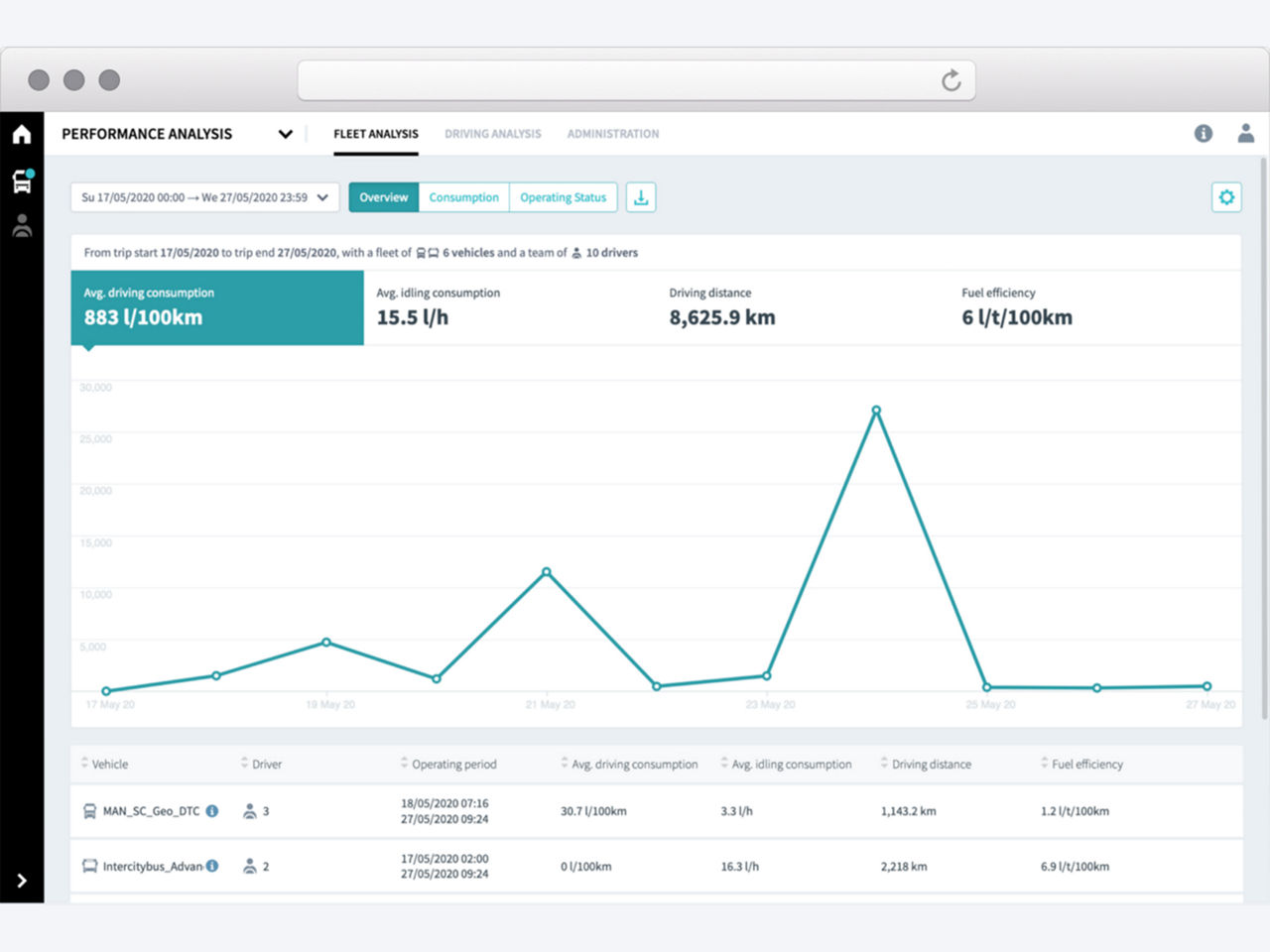Open the settings gear icon
The width and height of the screenshot is (1270, 952).
tap(1226, 197)
